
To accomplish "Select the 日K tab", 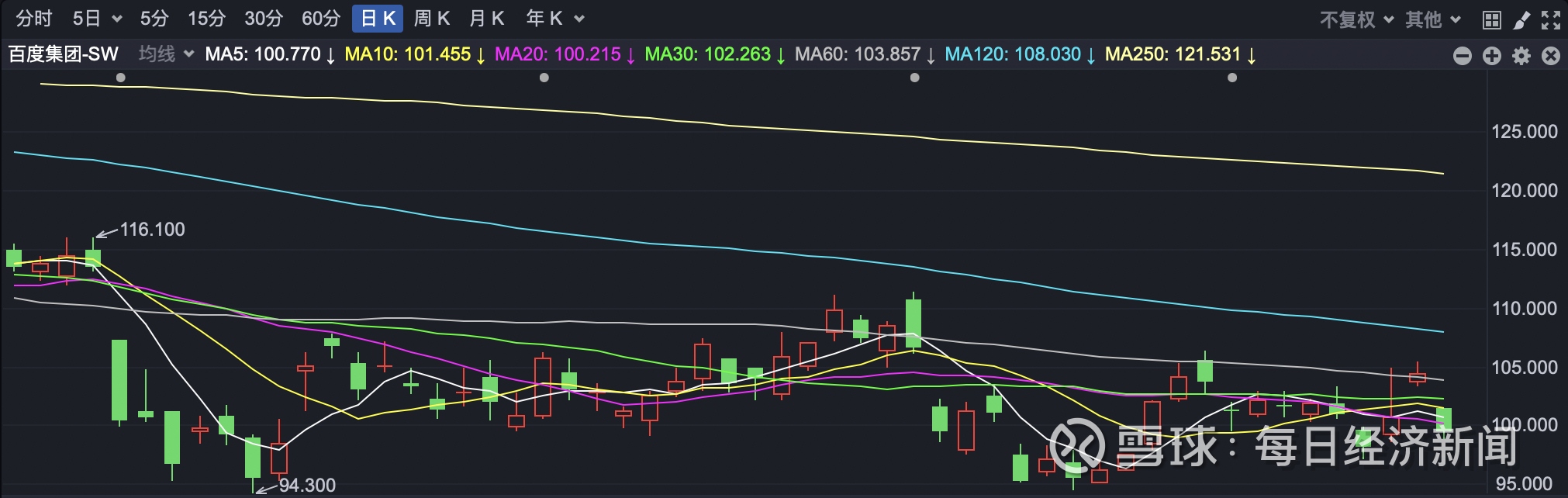I will pos(378,19).
